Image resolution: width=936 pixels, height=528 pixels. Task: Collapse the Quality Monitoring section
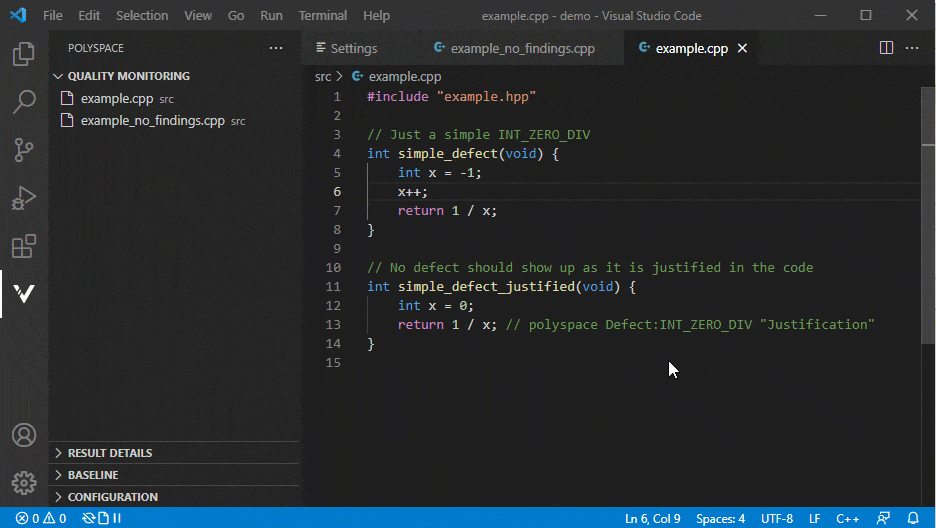(128, 76)
